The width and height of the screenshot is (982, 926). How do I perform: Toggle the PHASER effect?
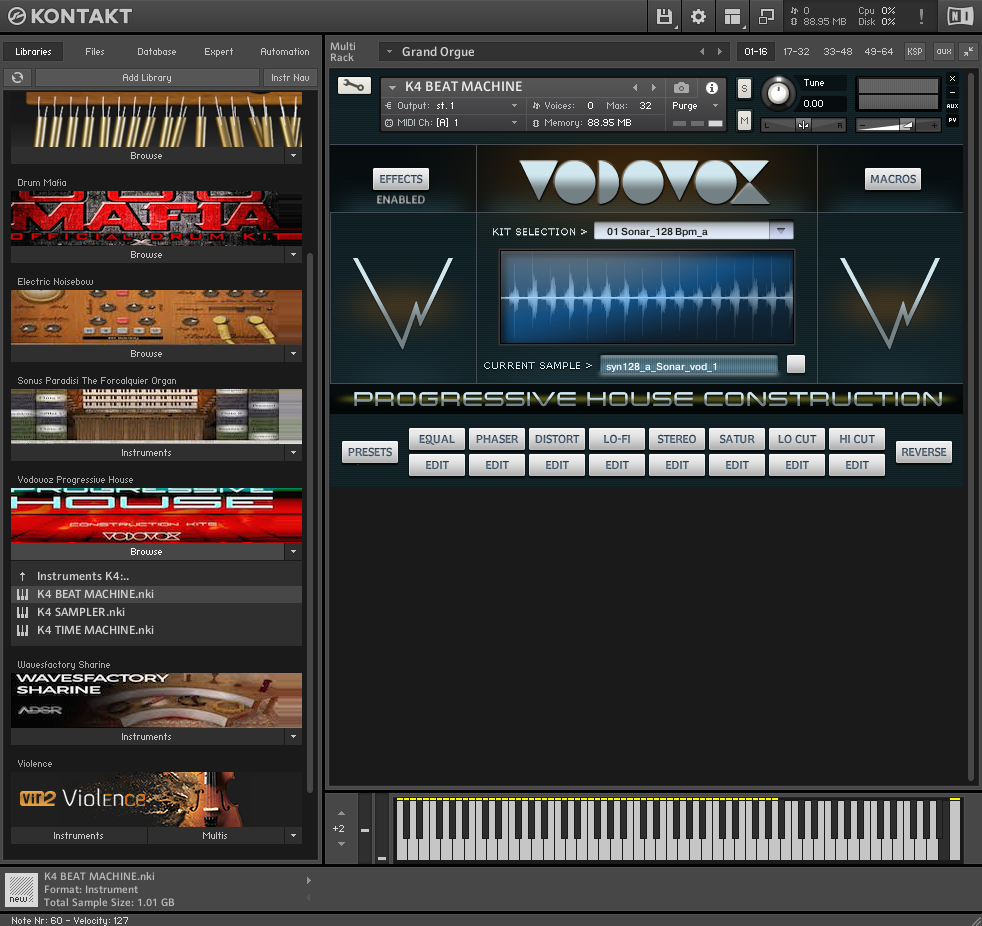(497, 439)
